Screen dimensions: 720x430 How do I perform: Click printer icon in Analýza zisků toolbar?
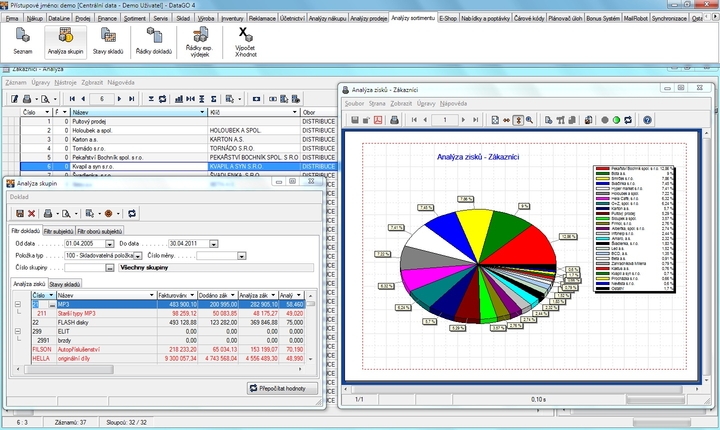point(394,120)
